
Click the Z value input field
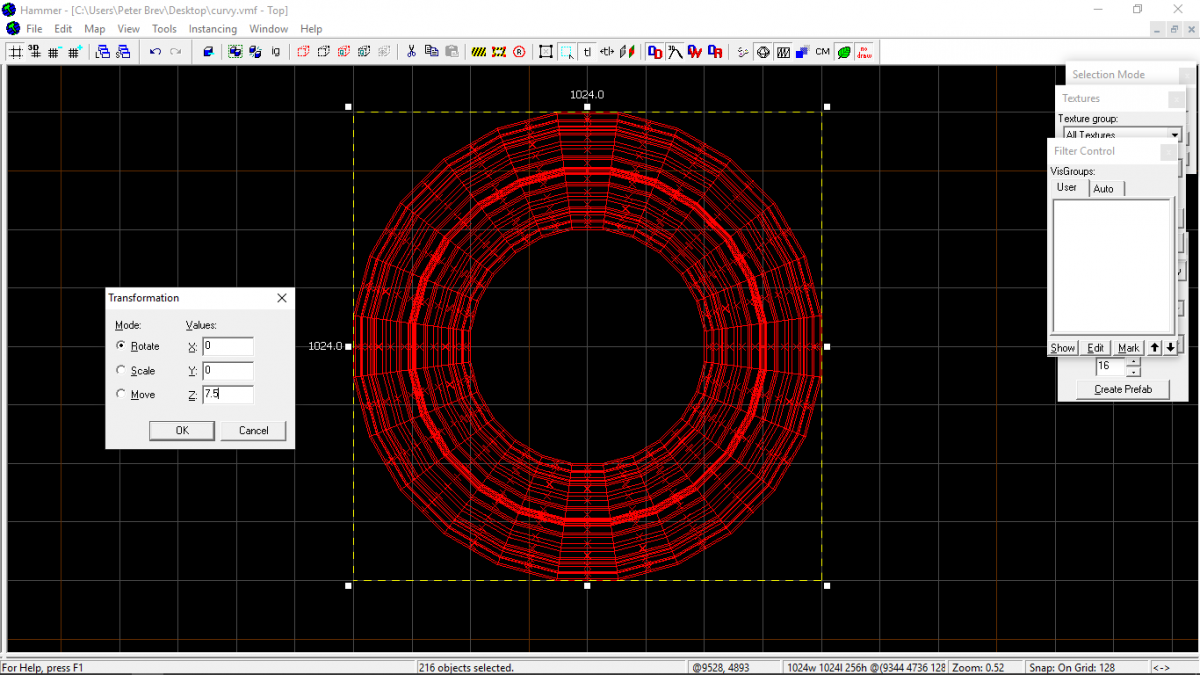click(227, 394)
